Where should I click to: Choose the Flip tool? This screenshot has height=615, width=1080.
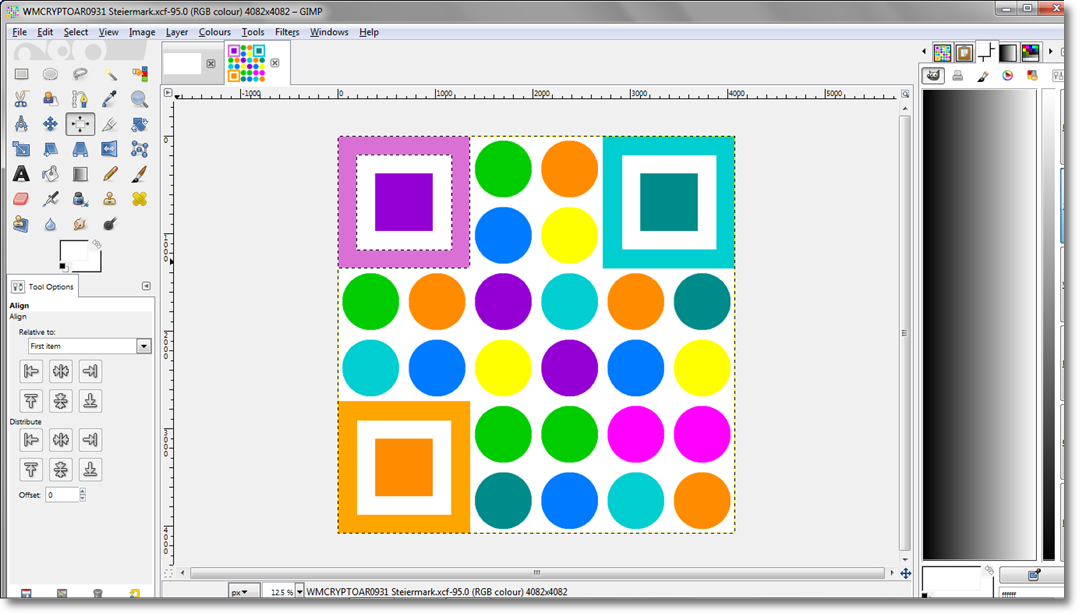click(x=110, y=149)
